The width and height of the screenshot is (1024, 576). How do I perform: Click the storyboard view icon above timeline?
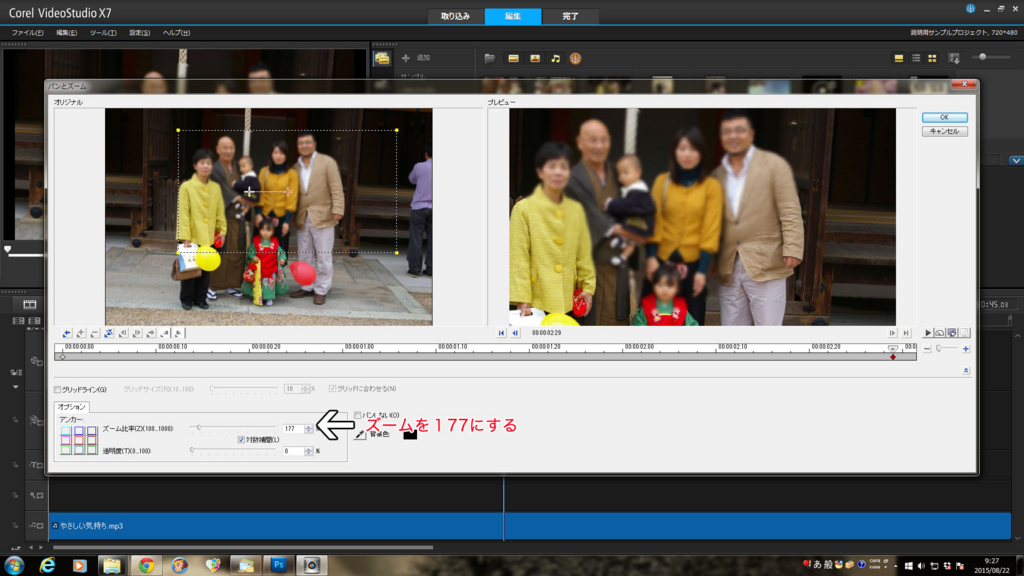point(29,304)
